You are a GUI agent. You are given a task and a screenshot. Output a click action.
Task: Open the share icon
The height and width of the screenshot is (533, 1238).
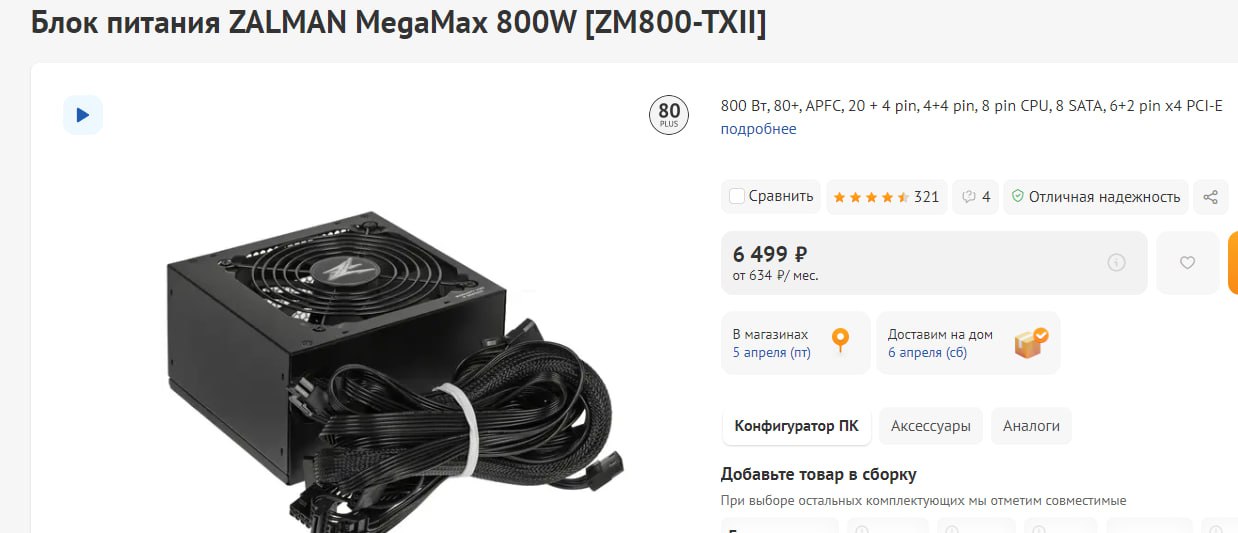pos(1210,197)
